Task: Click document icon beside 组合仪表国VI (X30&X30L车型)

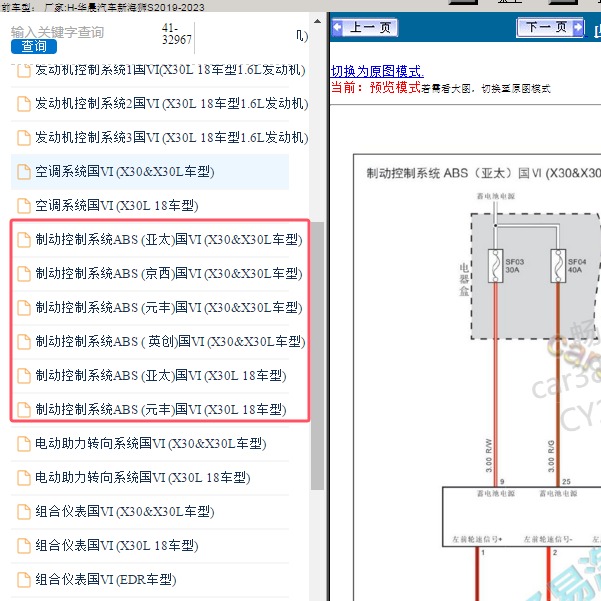Action: coord(24,512)
